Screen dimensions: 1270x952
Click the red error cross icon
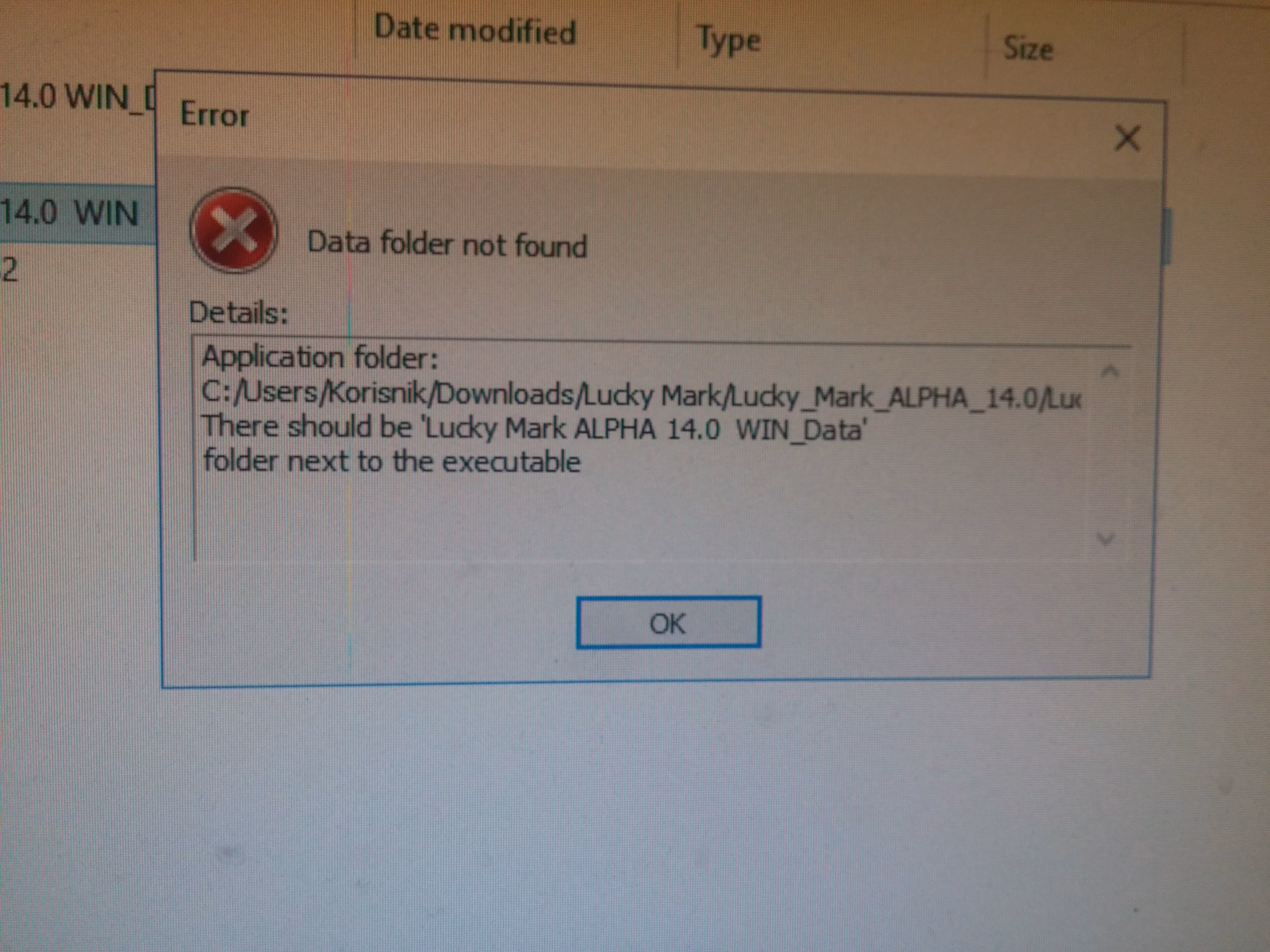coord(234,230)
